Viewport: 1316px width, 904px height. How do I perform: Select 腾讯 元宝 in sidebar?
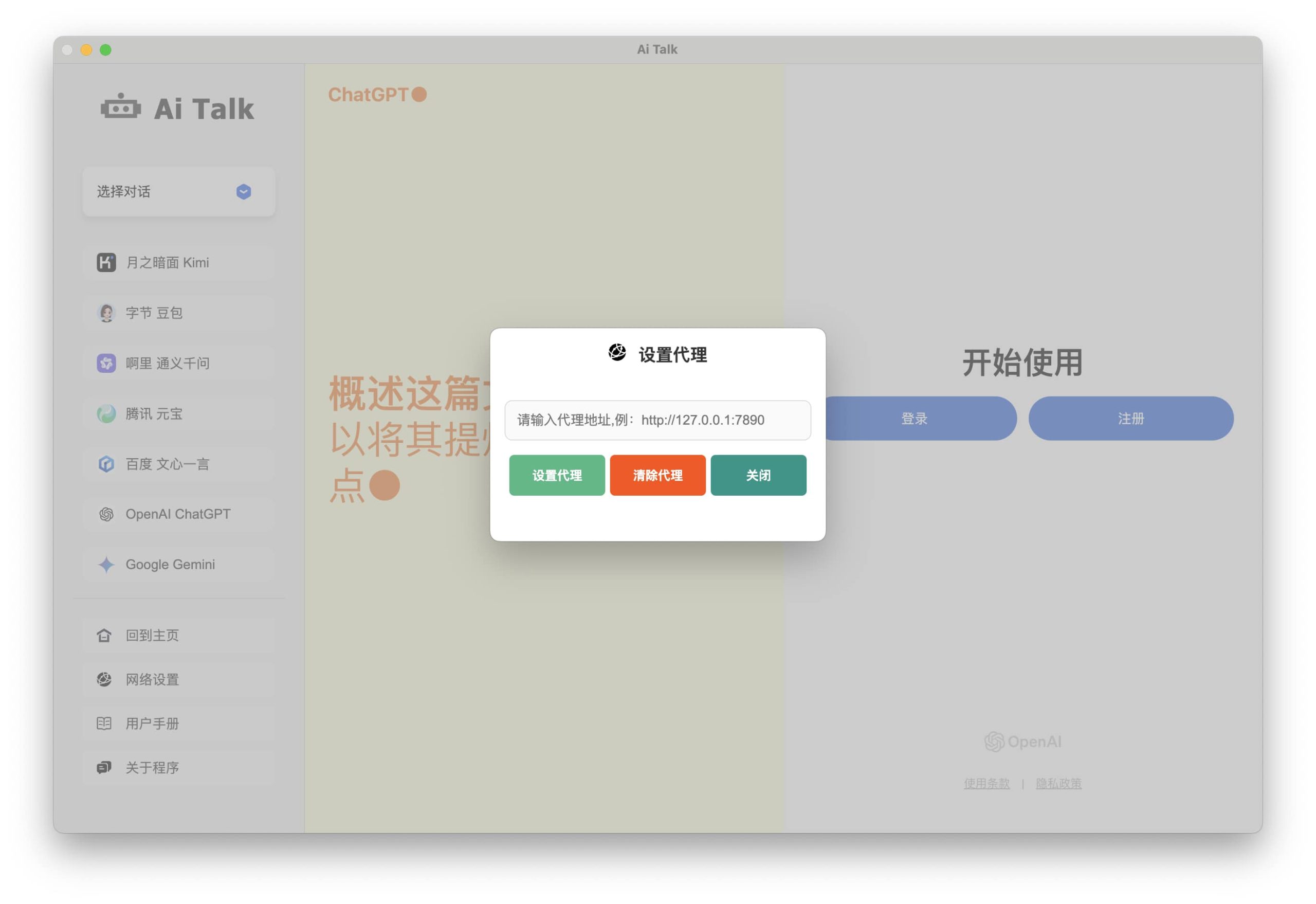(179, 413)
